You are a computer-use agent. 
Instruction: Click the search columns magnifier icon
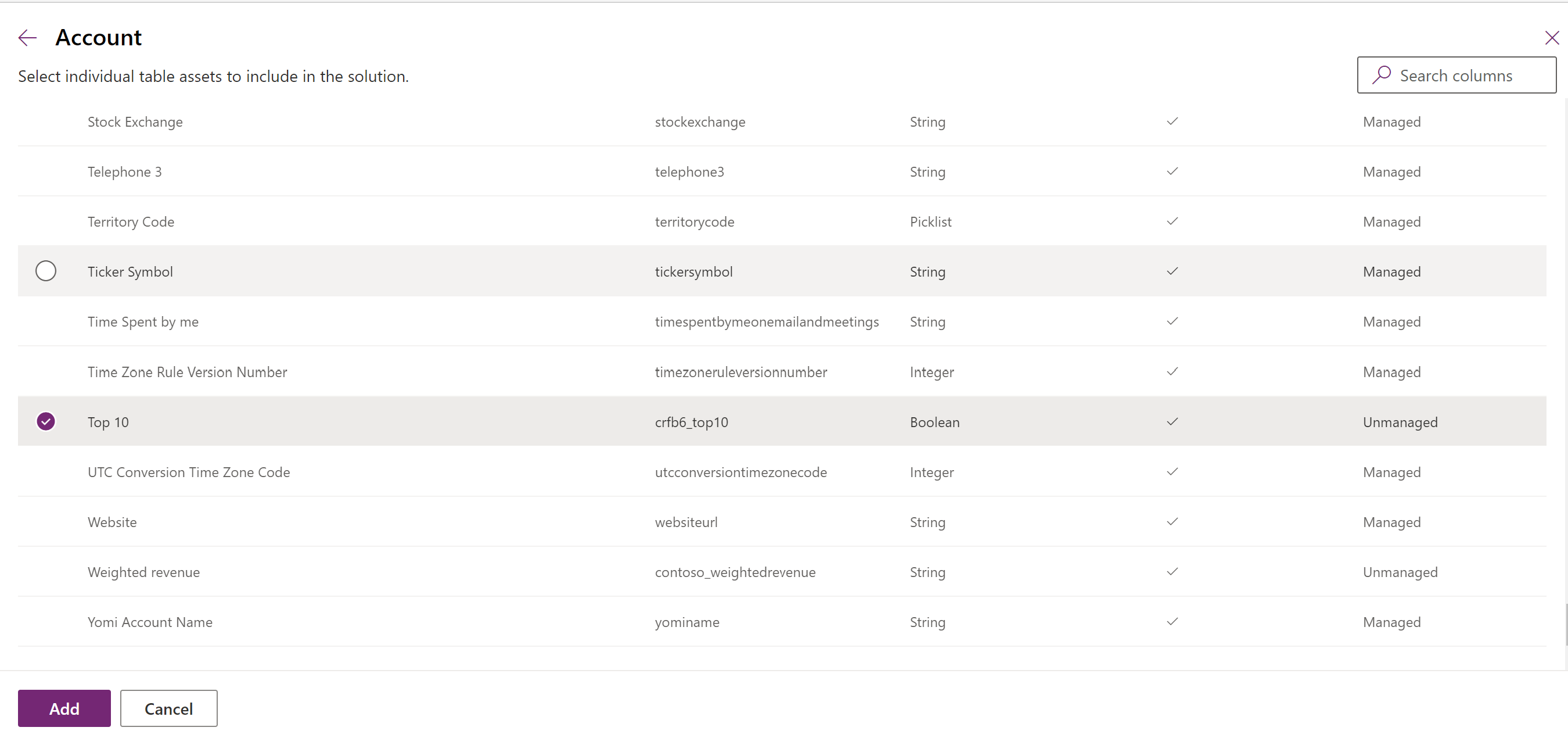coord(1379,75)
